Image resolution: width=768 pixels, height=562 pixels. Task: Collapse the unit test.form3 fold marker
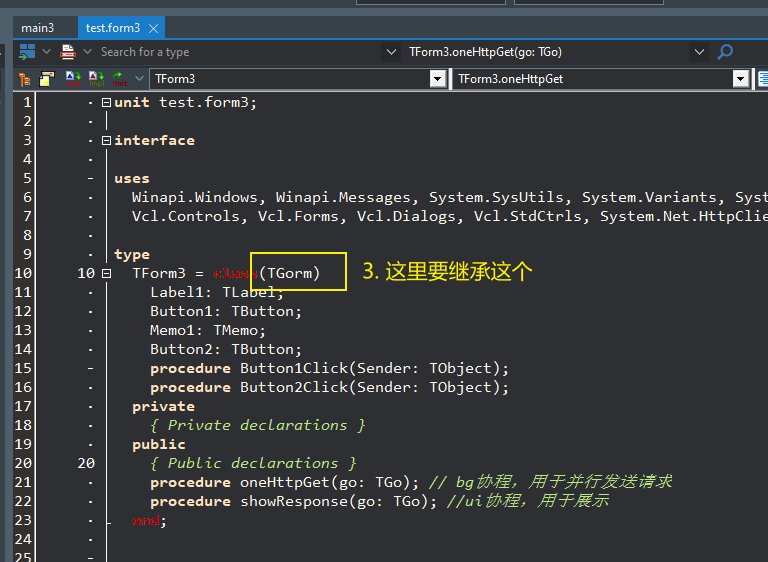(106, 102)
